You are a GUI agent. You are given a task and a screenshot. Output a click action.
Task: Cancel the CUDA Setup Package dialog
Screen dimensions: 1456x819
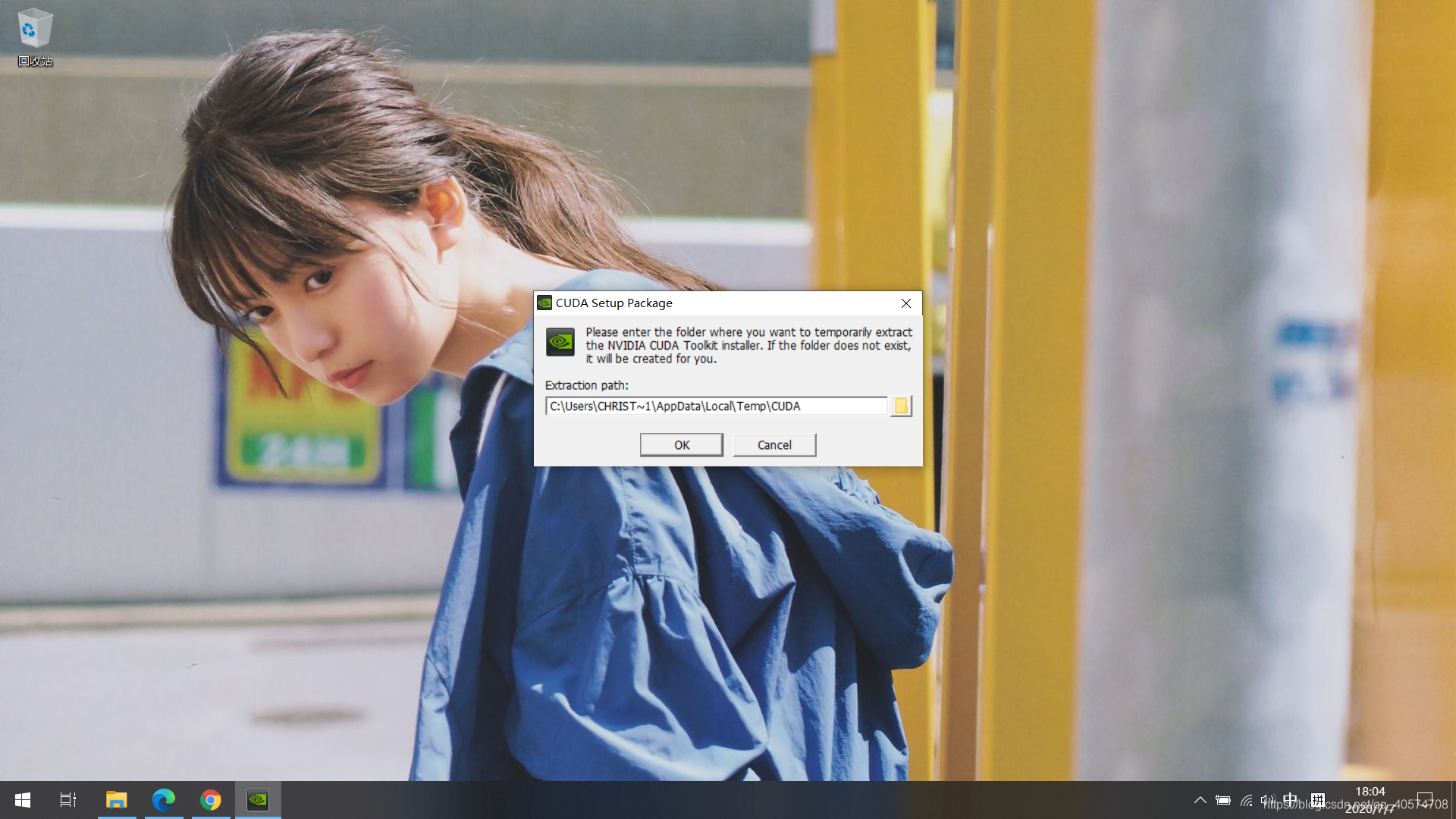(774, 445)
